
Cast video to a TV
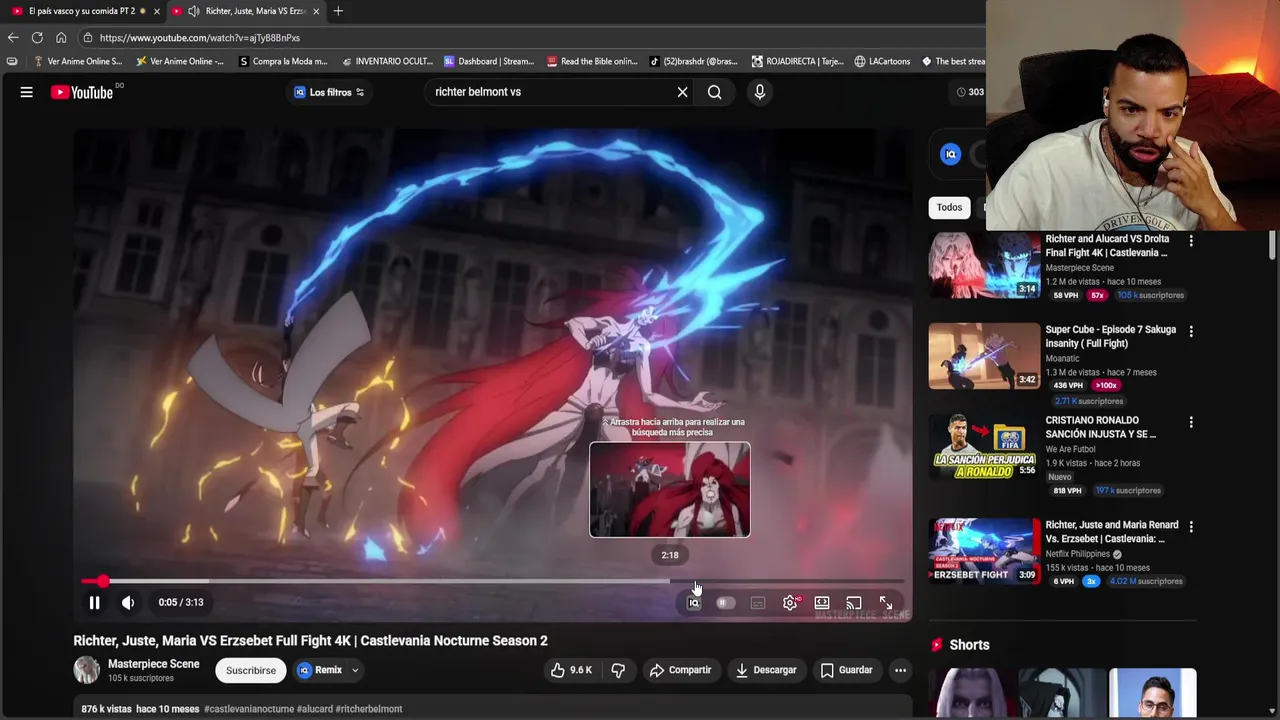pyautogui.click(x=854, y=603)
